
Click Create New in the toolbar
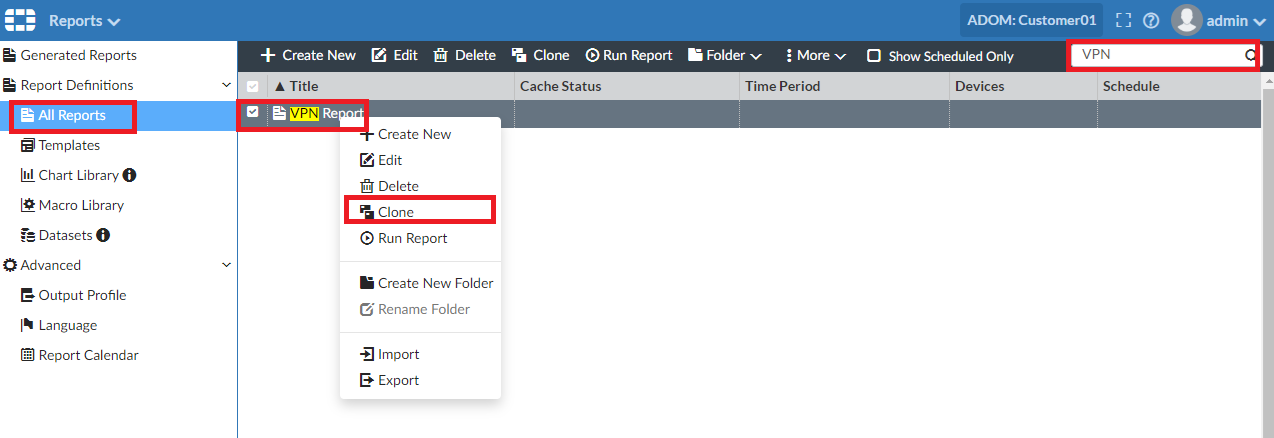point(308,55)
